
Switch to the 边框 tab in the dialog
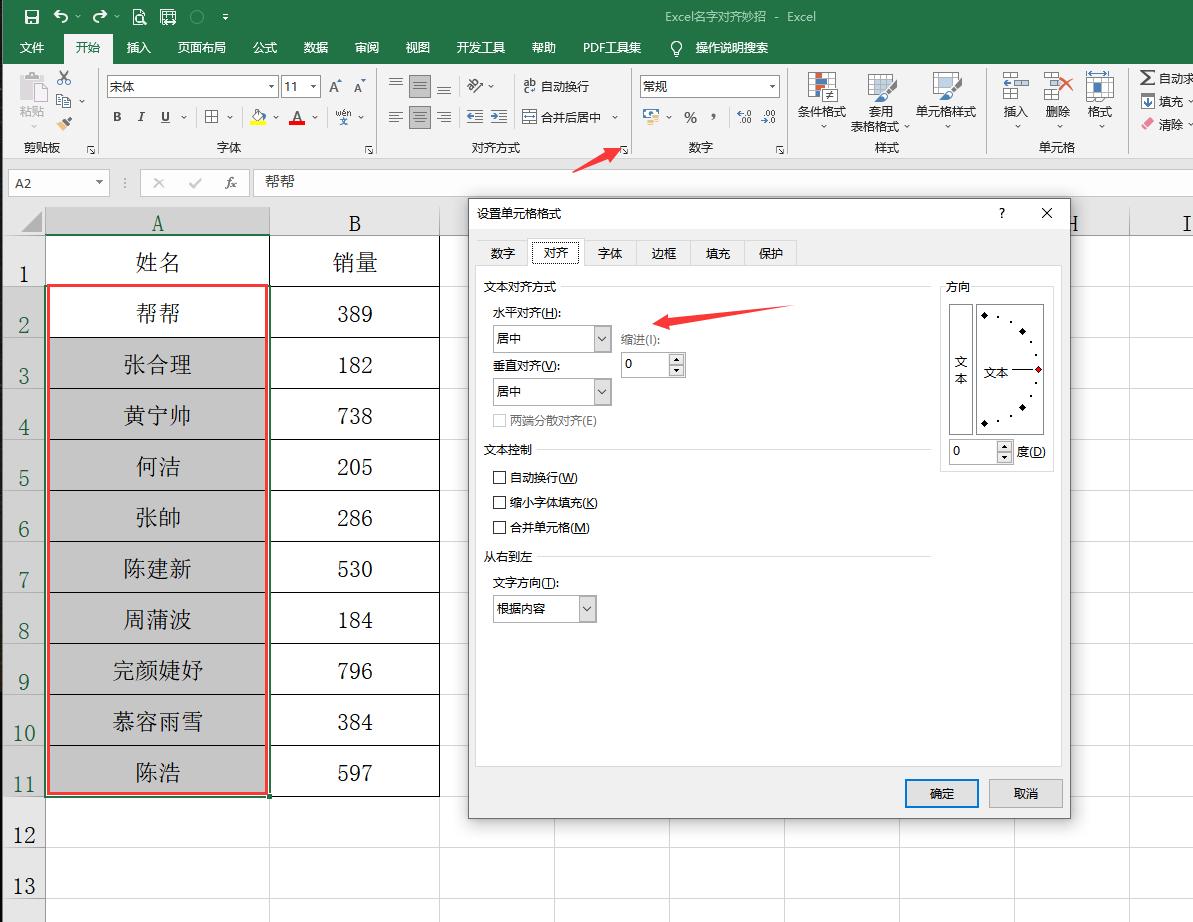[x=663, y=253]
